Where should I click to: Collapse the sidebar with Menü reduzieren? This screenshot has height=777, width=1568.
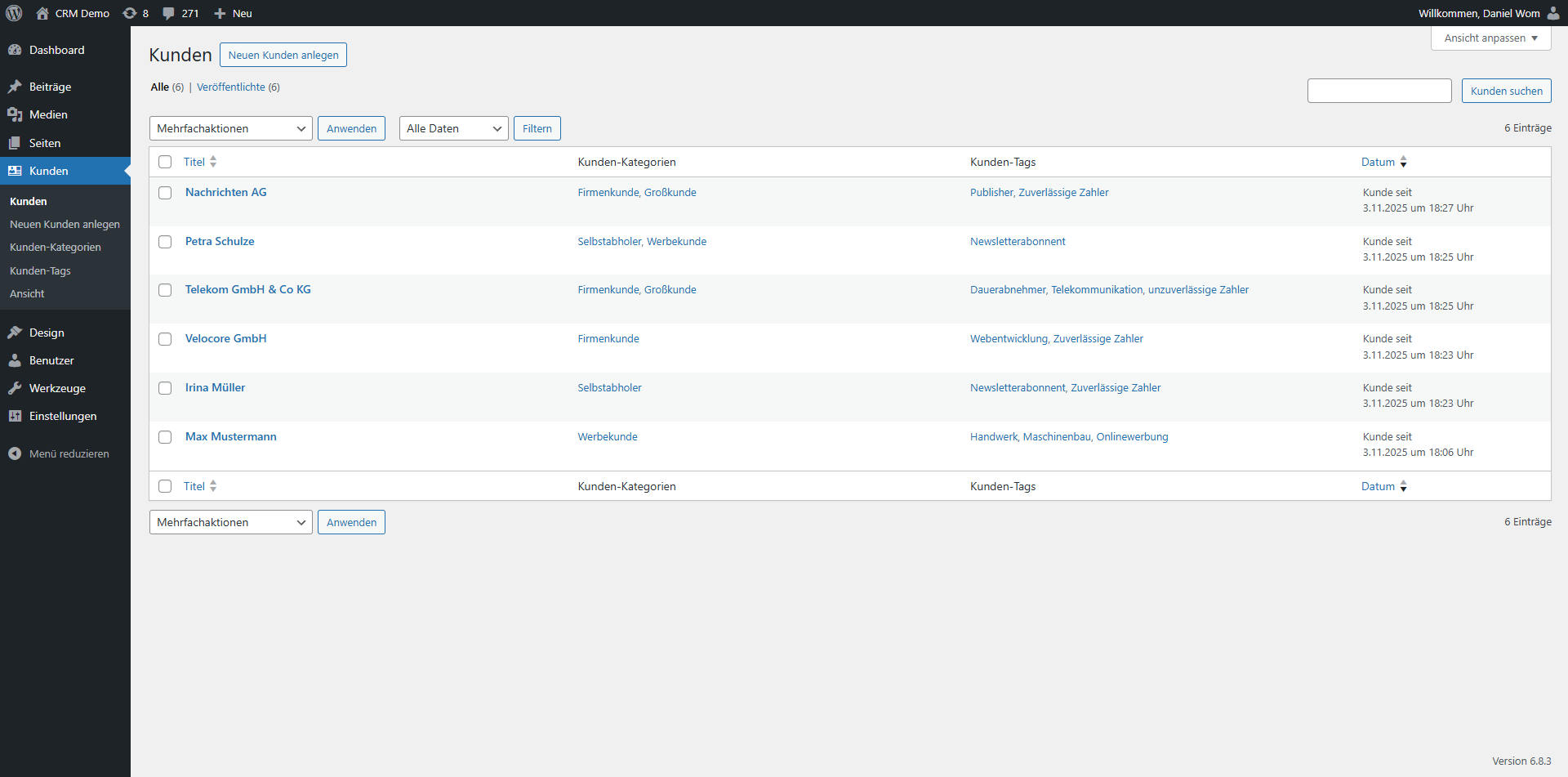[x=68, y=453]
